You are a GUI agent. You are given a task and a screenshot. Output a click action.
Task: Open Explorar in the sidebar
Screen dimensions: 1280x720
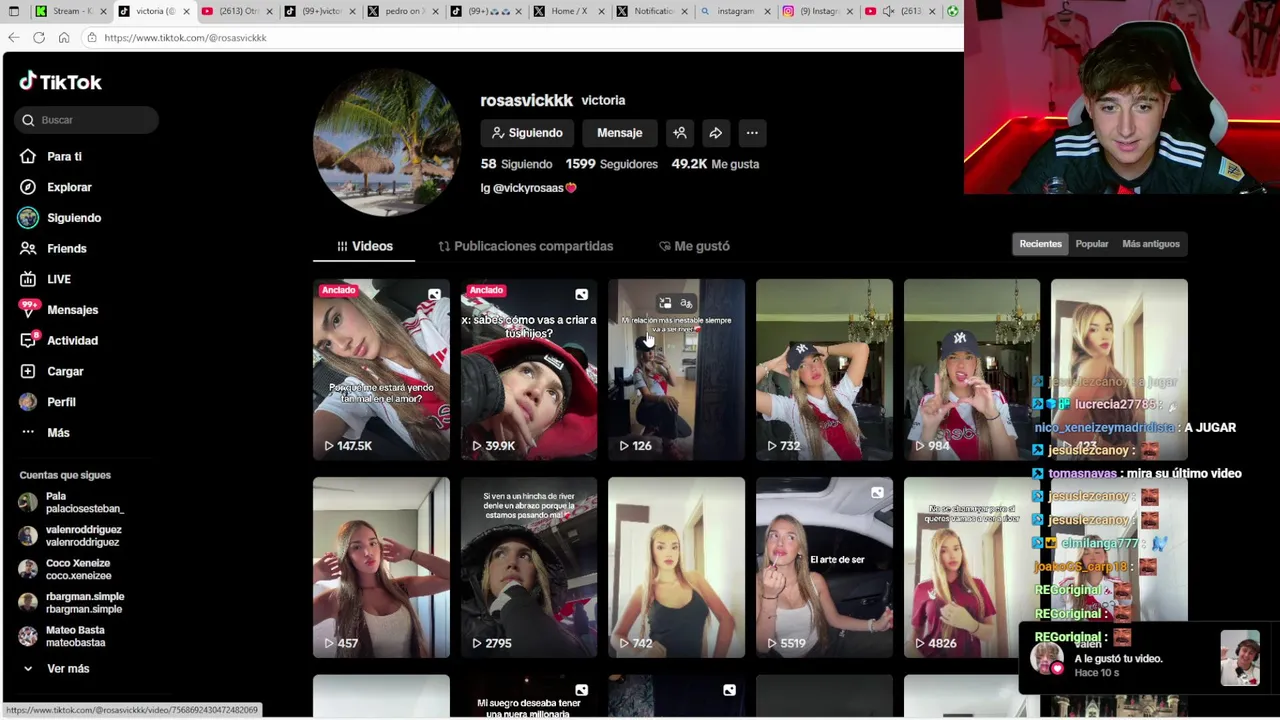pos(69,187)
